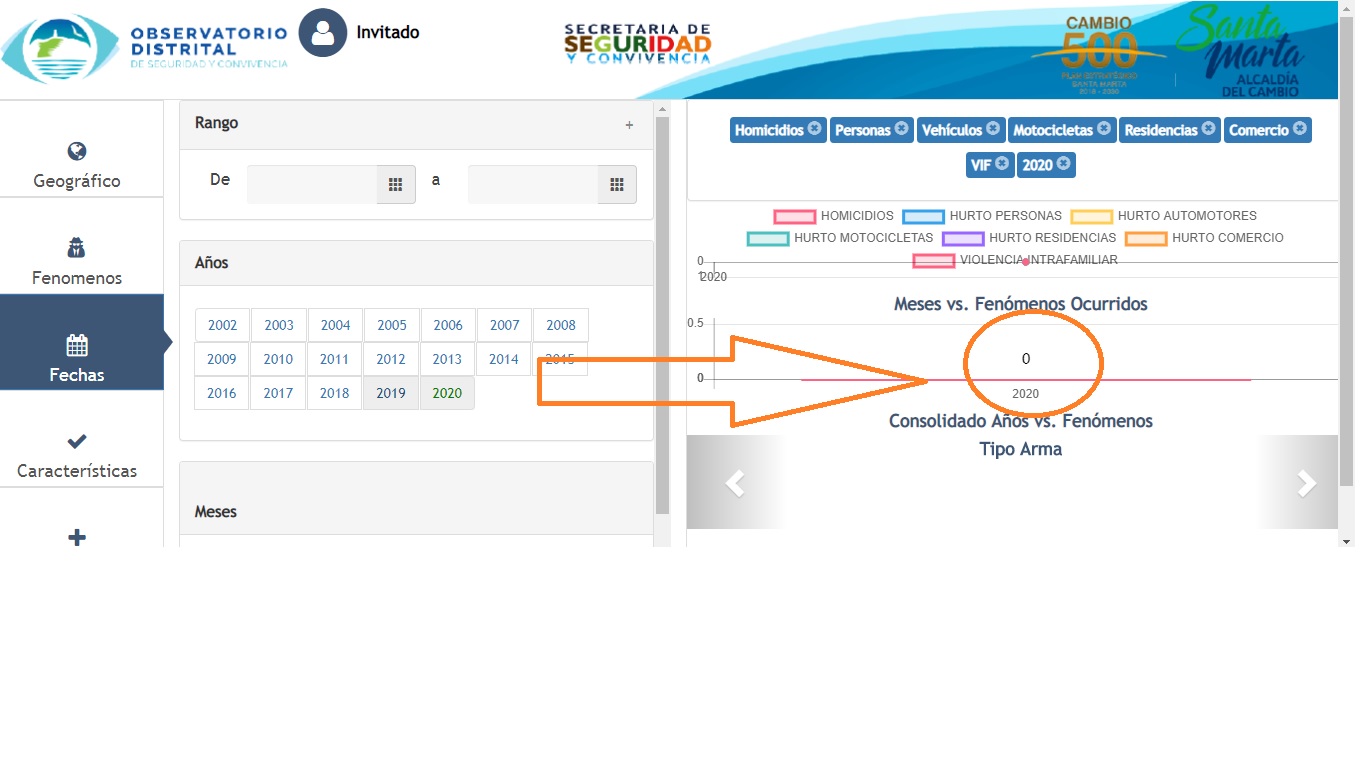This screenshot has width=1366, height=768.
Task: Toggle HURTO MOTOCICLETAS legend series
Action: (x=840, y=238)
